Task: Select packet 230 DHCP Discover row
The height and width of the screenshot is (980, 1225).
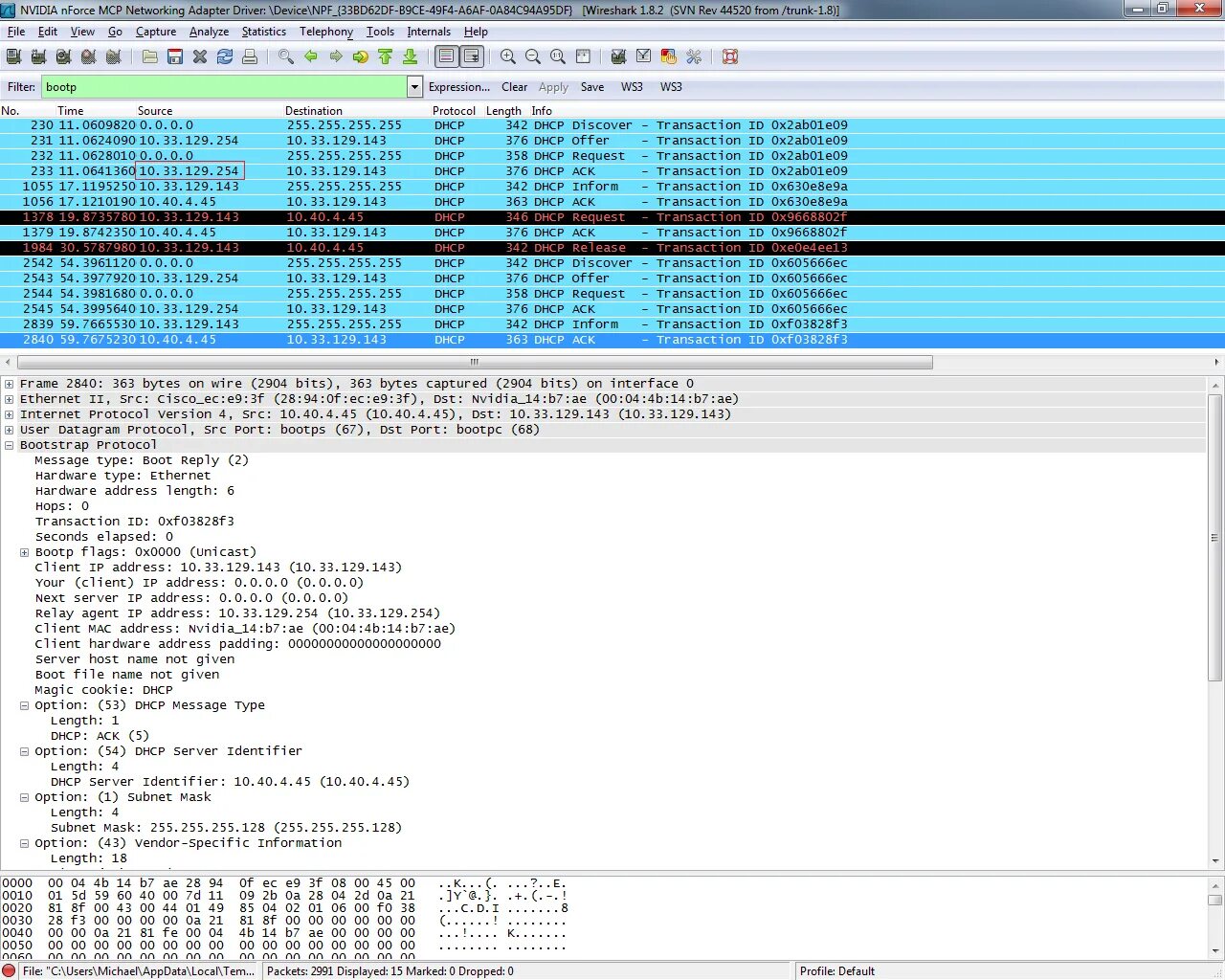Action: coord(612,125)
